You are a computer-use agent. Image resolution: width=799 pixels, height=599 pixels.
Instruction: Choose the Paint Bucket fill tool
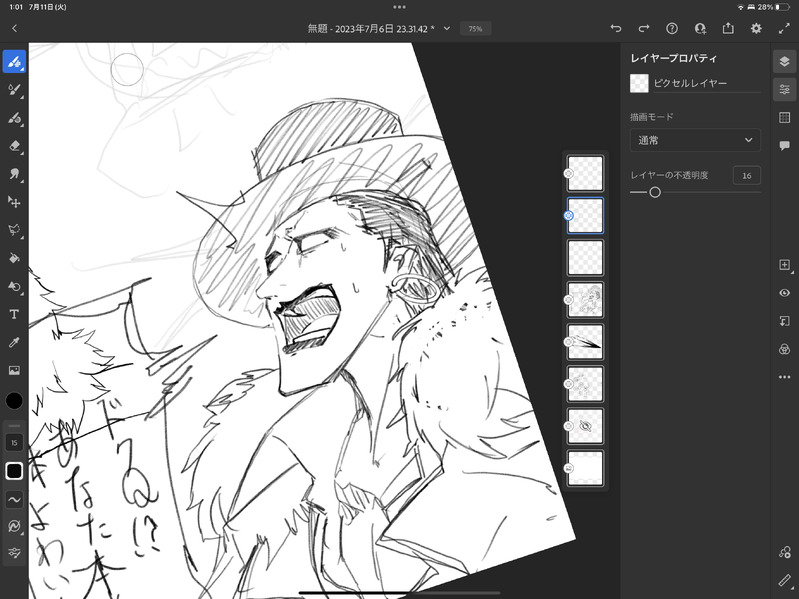tap(14, 258)
